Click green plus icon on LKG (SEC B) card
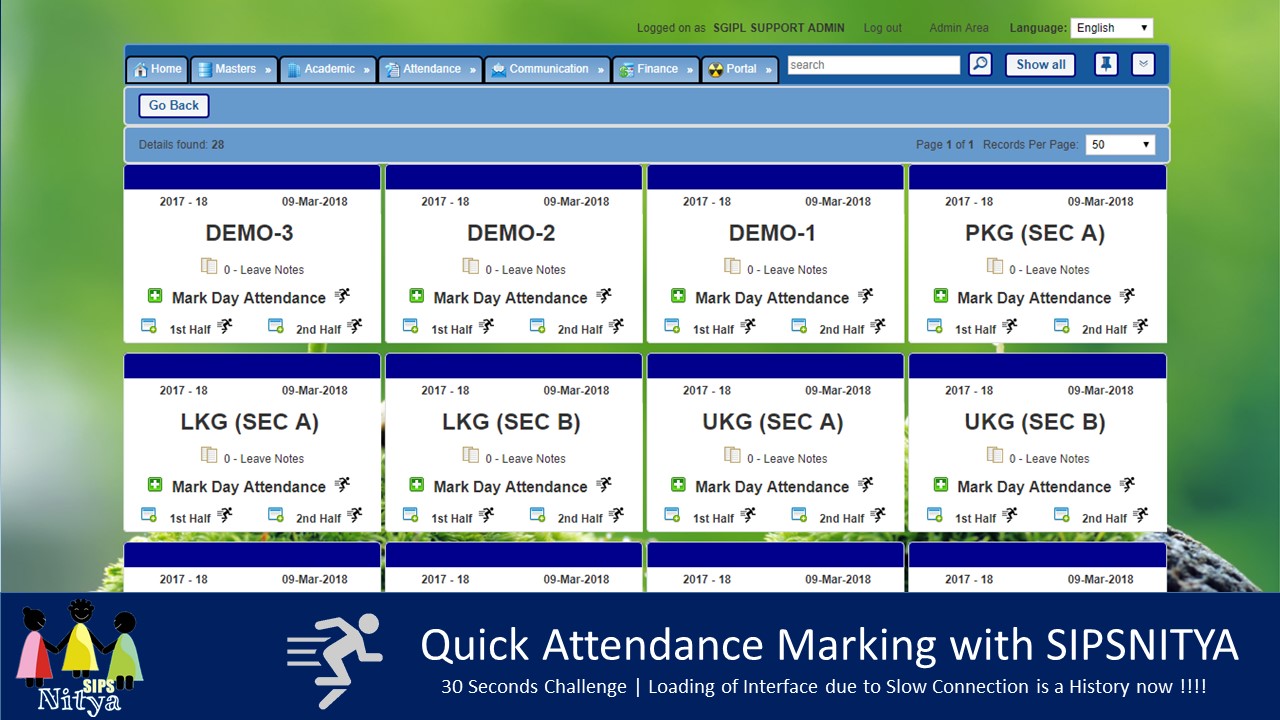Viewport: 1280px width, 720px height. [x=417, y=485]
